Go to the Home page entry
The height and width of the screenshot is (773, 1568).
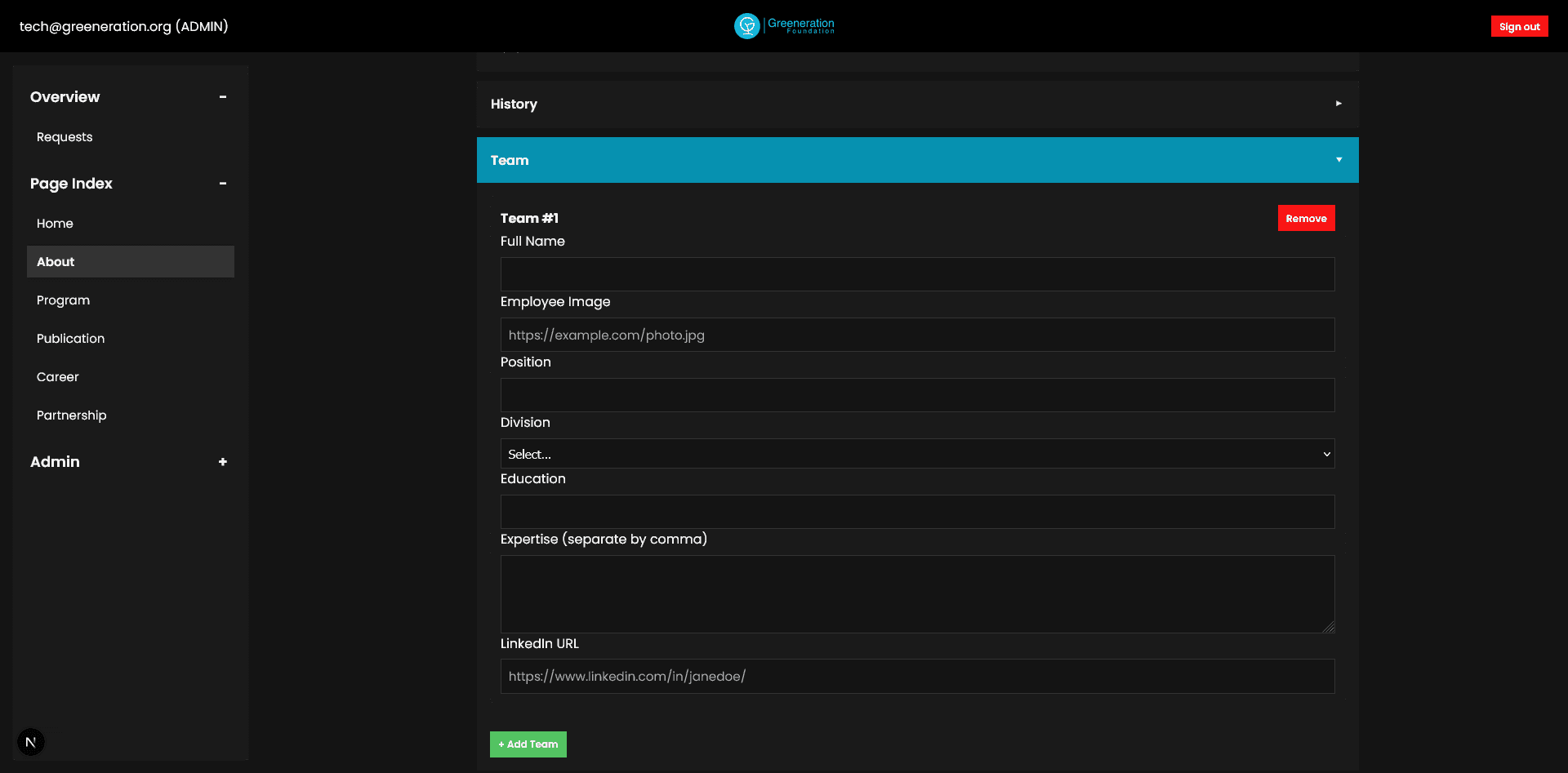55,224
